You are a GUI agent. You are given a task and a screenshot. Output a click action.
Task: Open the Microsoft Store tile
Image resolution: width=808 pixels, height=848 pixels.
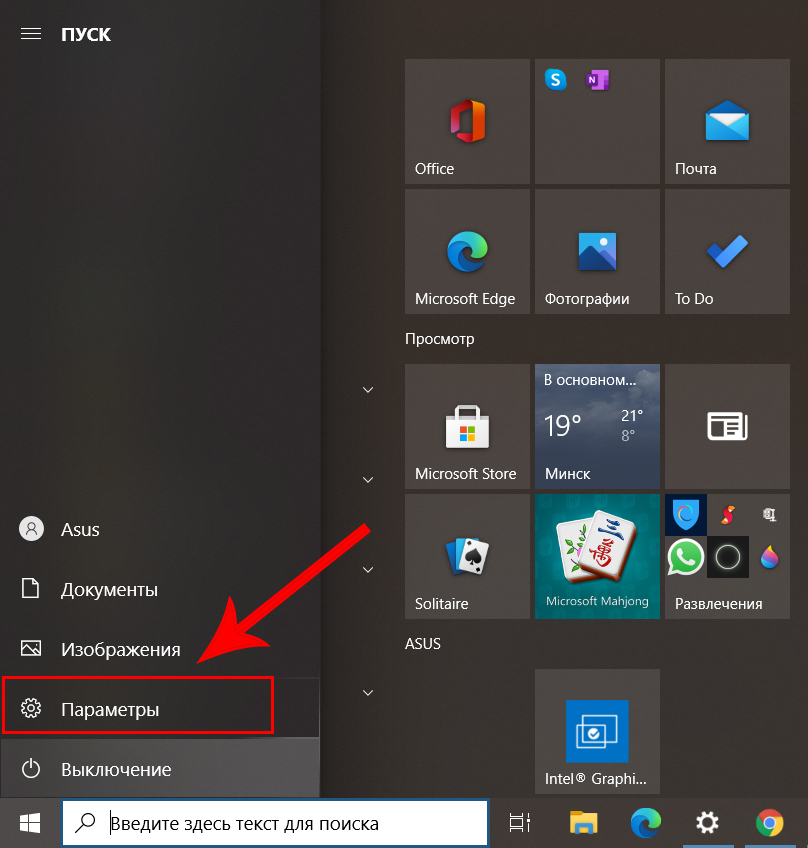[x=467, y=426]
